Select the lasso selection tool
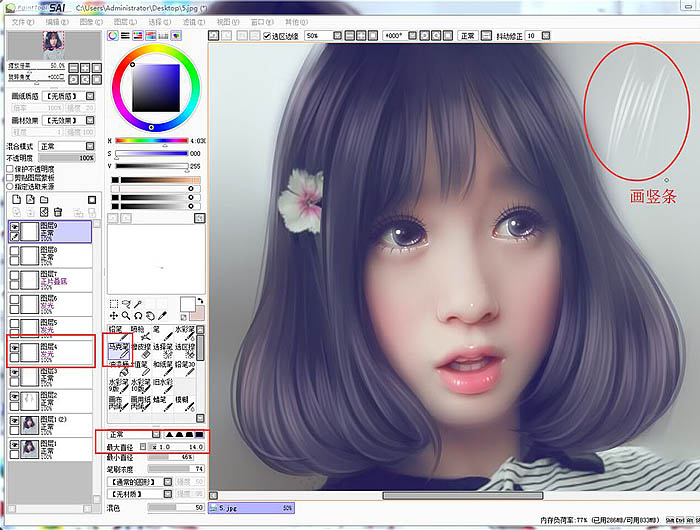The width and height of the screenshot is (700, 530). (126, 303)
